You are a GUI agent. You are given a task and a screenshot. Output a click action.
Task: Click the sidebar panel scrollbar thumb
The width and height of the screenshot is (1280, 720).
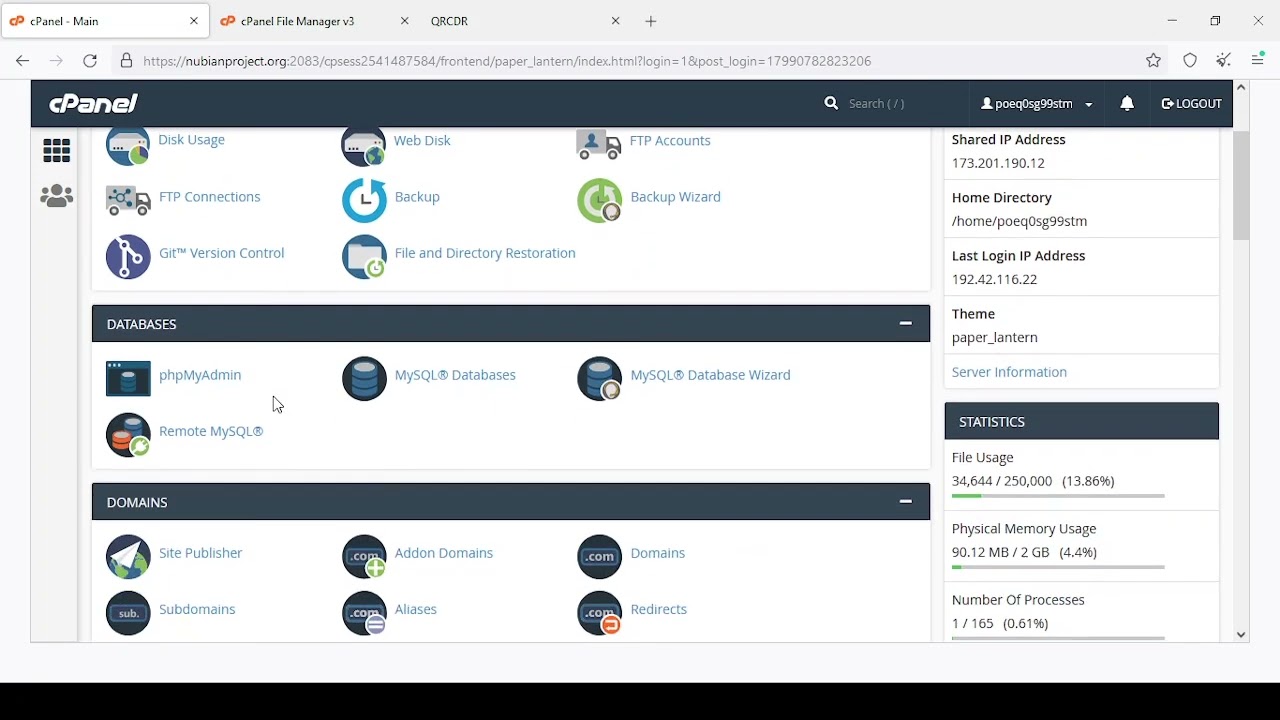pyautogui.click(x=1241, y=185)
